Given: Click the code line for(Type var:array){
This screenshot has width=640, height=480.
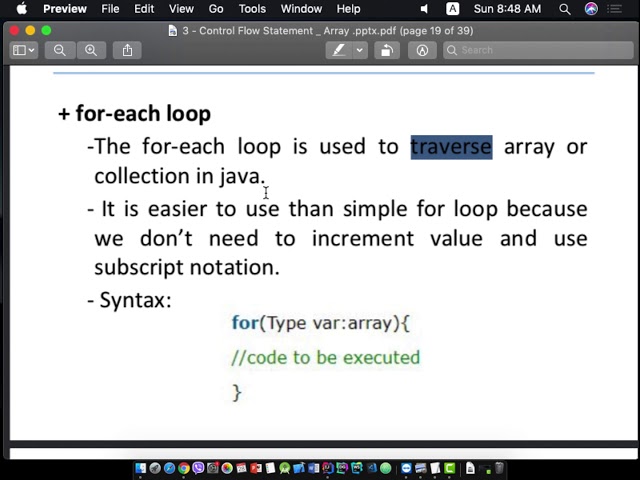Looking at the screenshot, I should click(x=321, y=323).
